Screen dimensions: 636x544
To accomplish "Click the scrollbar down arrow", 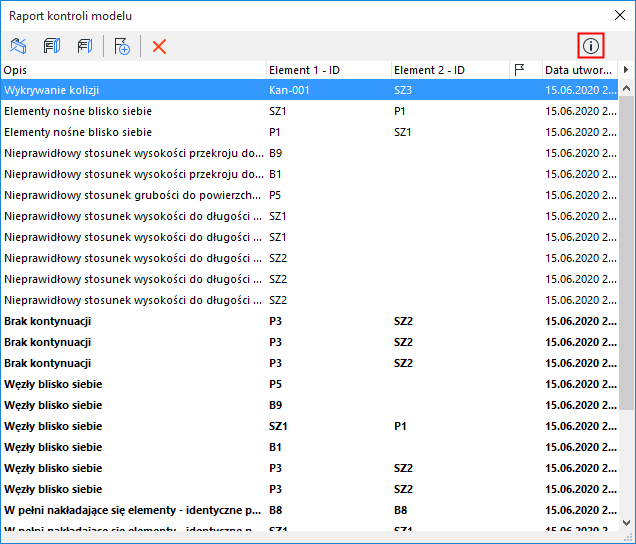I will tap(626, 523).
